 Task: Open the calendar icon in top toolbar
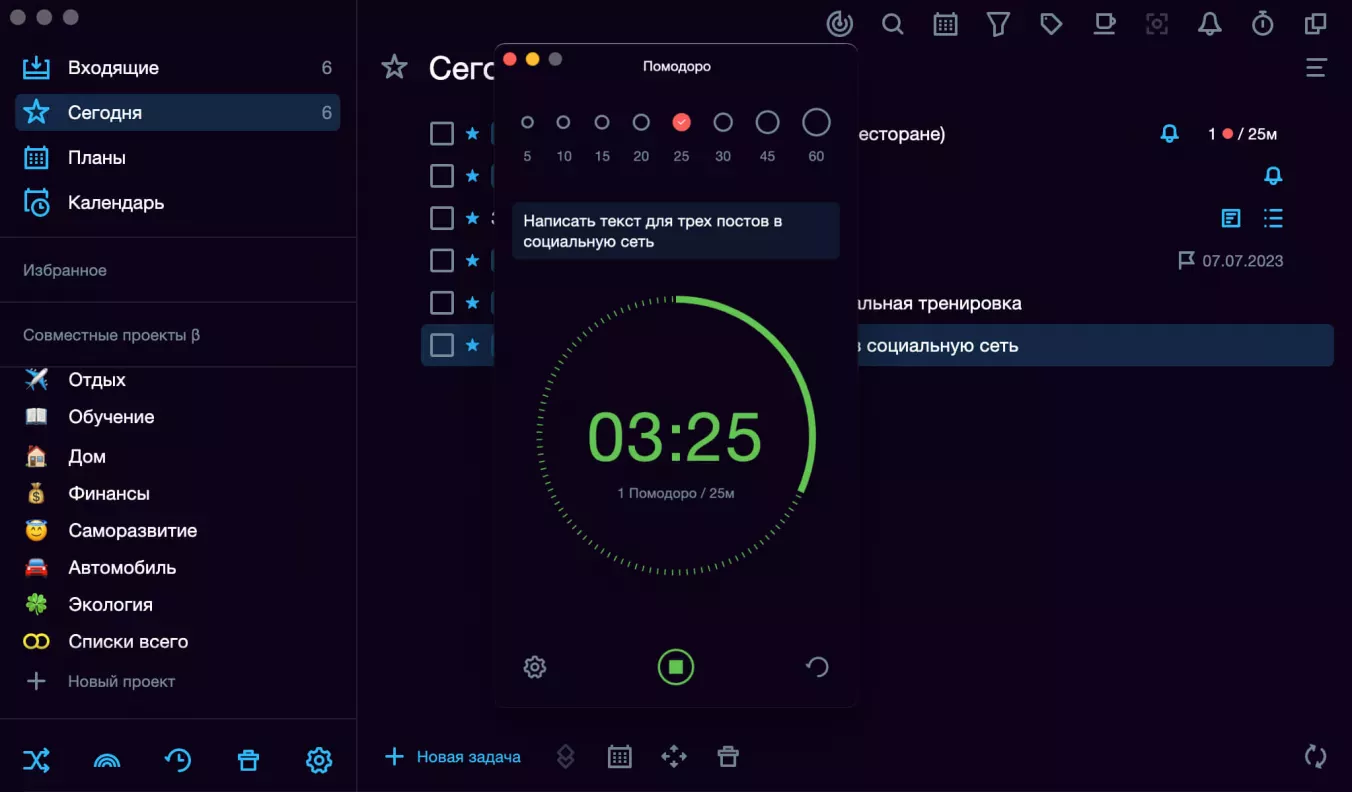click(x=945, y=24)
